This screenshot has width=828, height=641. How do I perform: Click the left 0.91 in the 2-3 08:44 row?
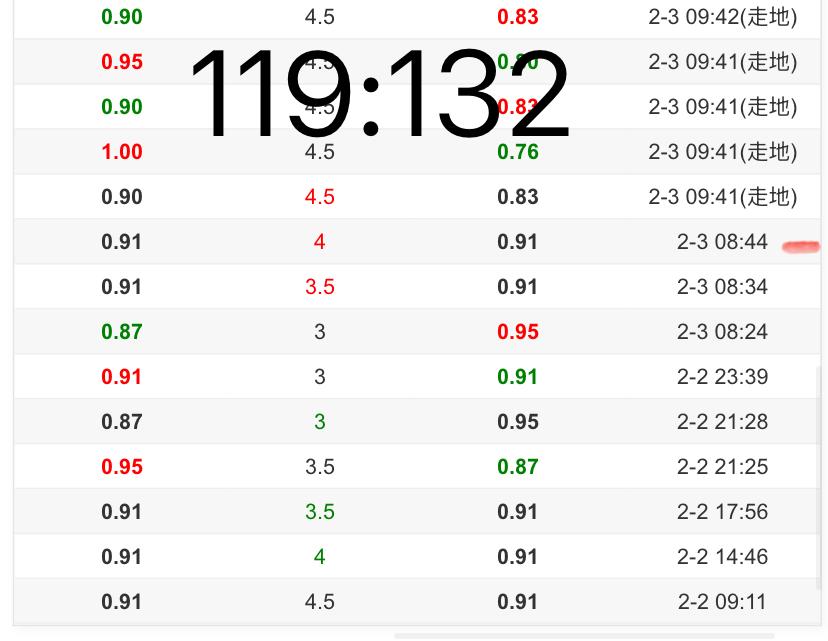tap(121, 242)
